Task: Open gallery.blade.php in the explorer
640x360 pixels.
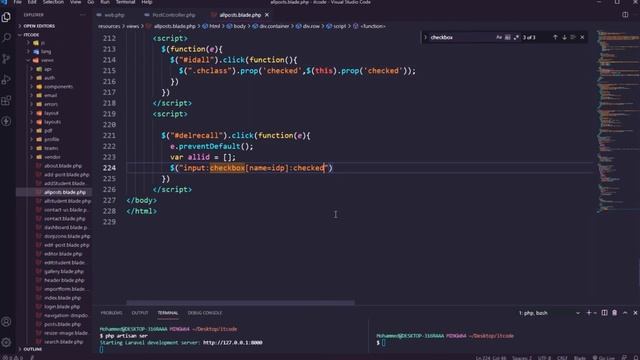Action: [x=64, y=271]
